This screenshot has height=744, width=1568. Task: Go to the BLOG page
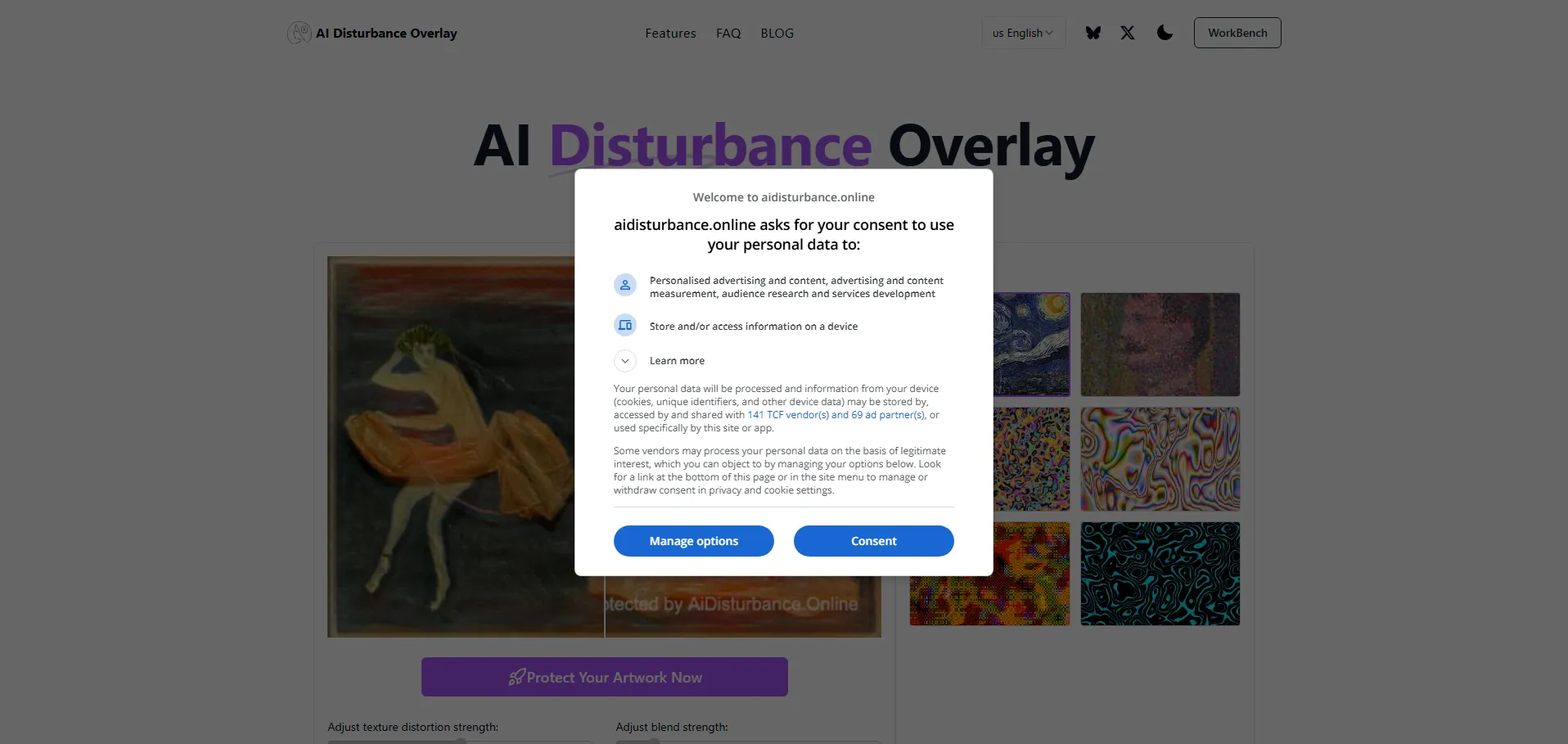pos(777,34)
